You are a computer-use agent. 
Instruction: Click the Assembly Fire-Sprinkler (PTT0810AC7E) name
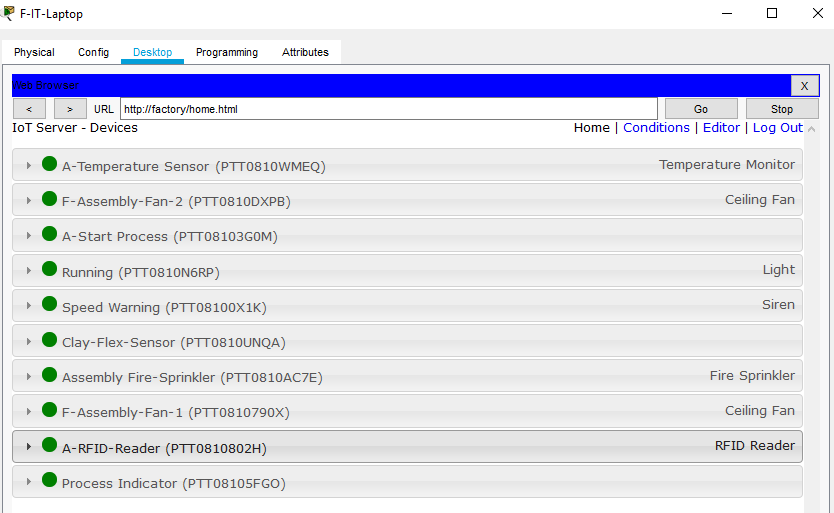[192, 378]
